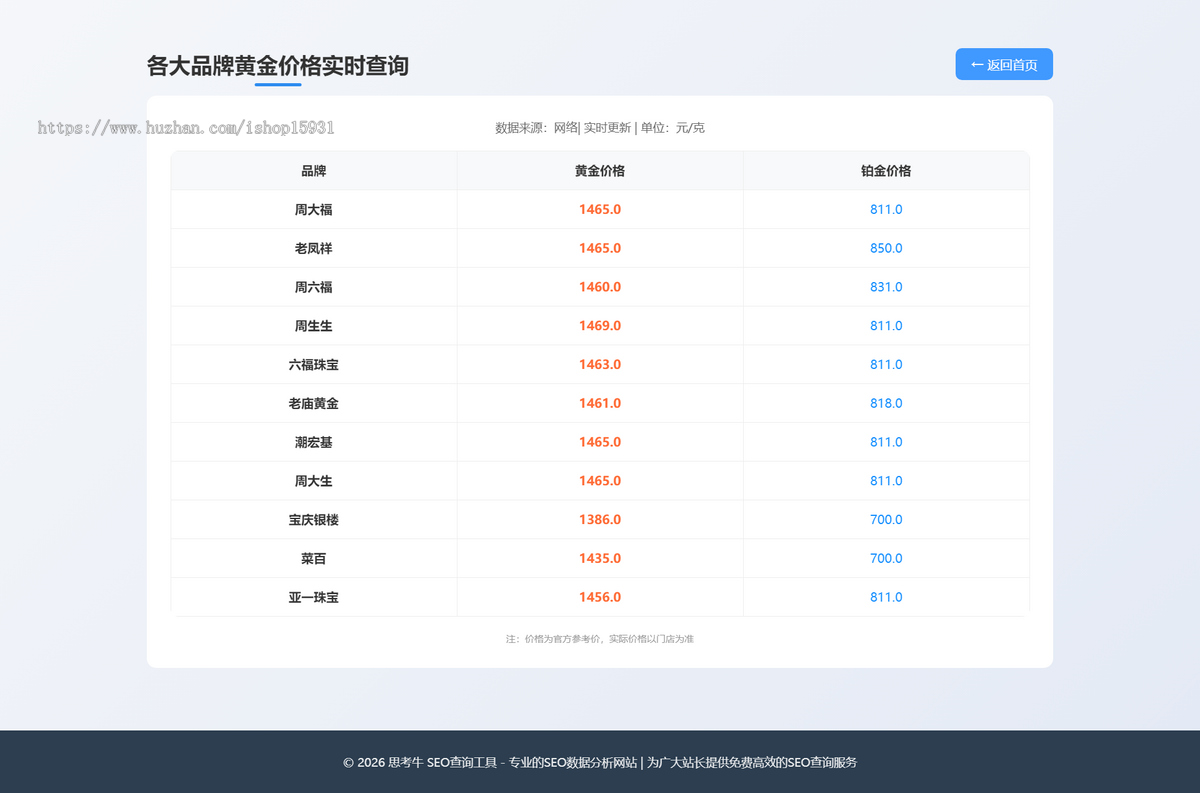Click the 返回首页 button
The image size is (1200, 793).
pos(1004,64)
